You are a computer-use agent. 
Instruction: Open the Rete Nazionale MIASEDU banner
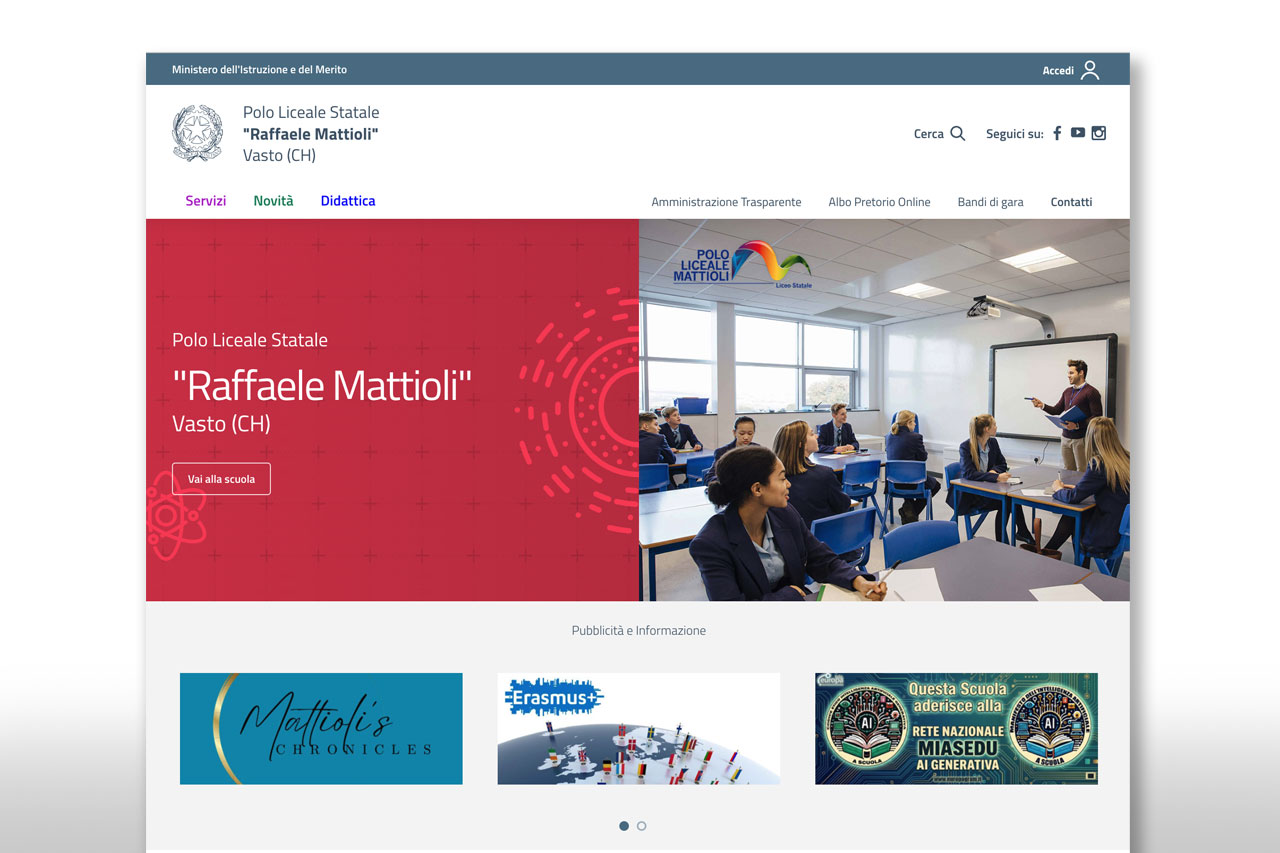(956, 728)
